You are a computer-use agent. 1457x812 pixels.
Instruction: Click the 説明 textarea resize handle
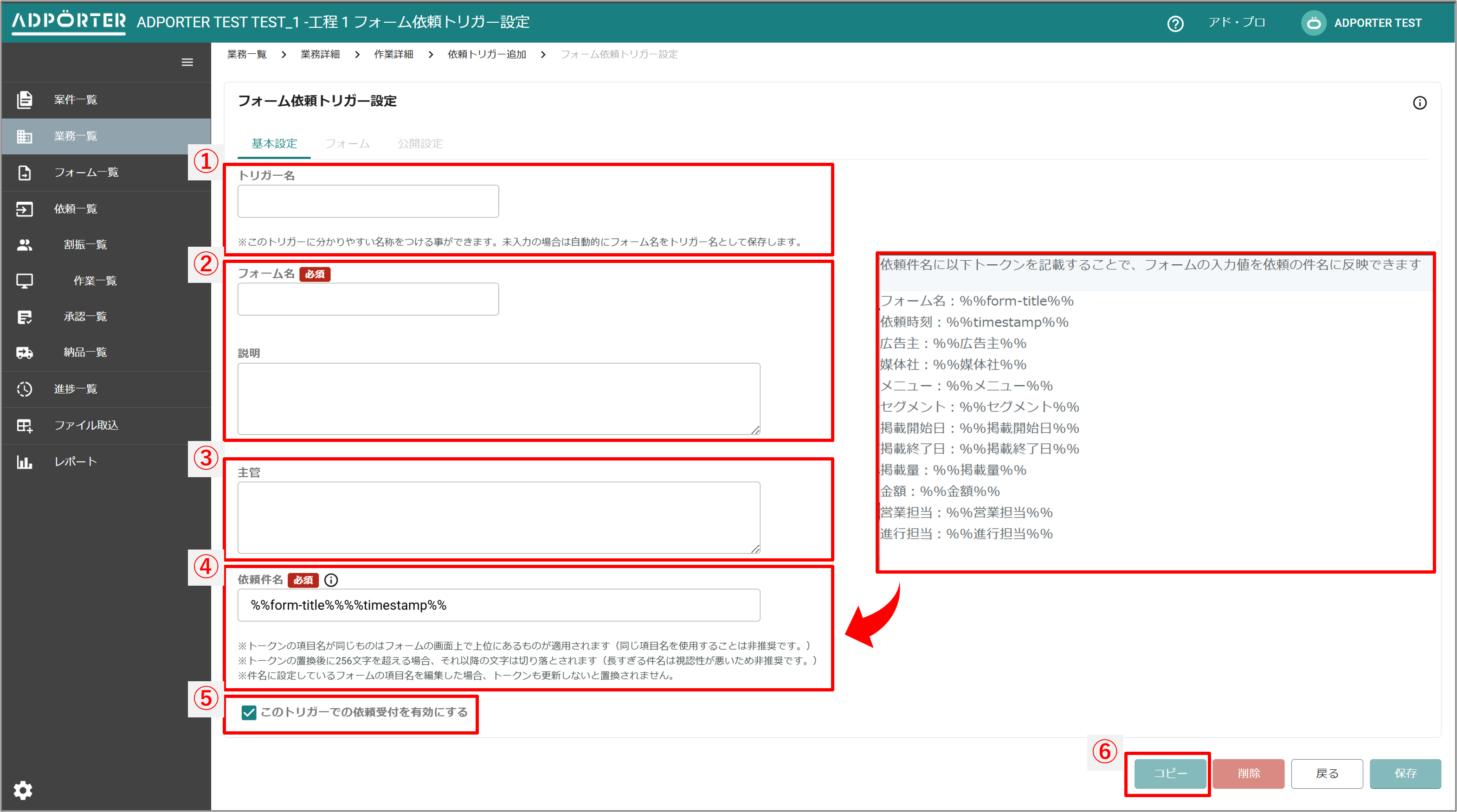point(755,430)
